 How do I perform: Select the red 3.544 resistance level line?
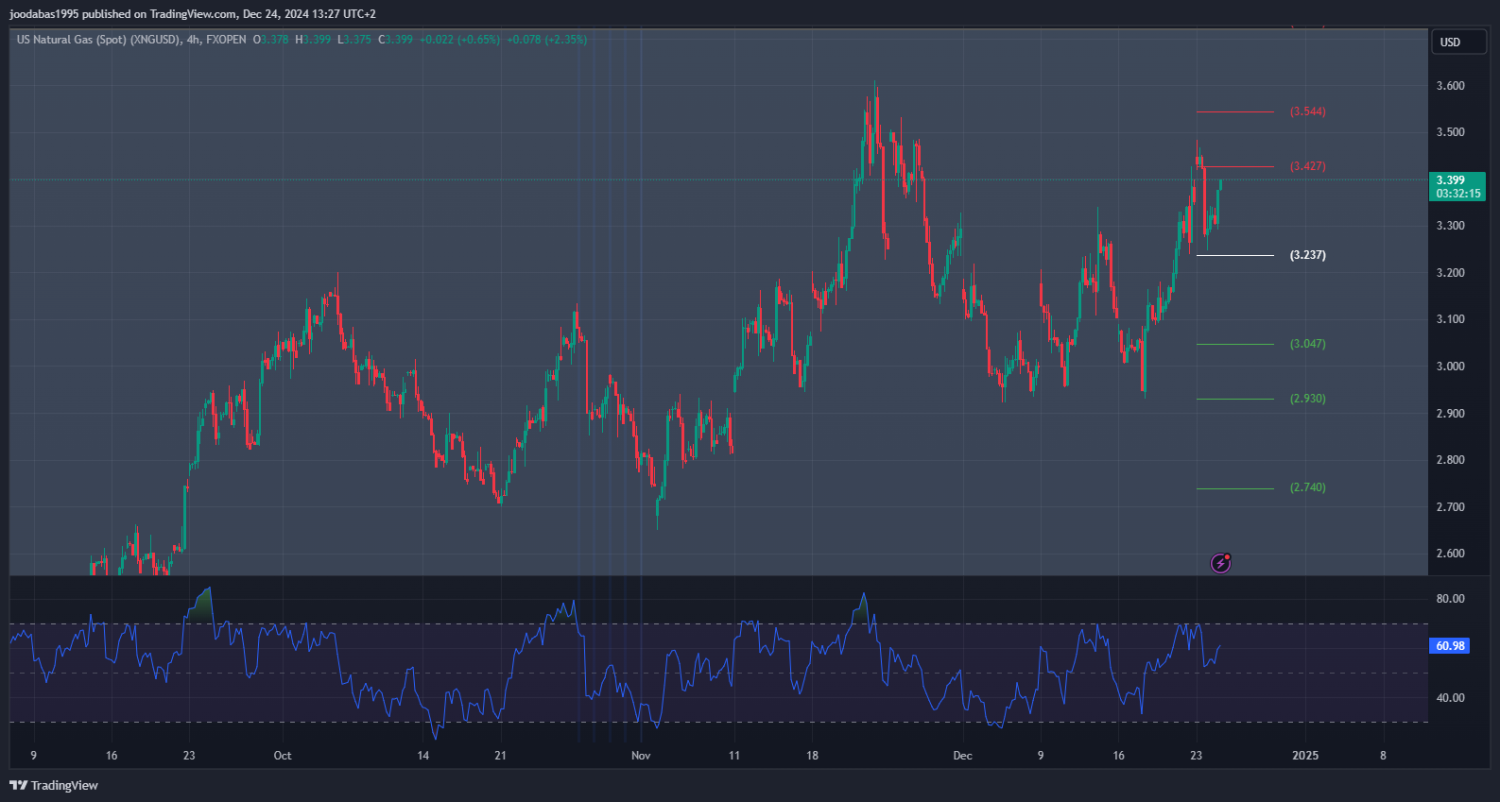pos(1235,112)
